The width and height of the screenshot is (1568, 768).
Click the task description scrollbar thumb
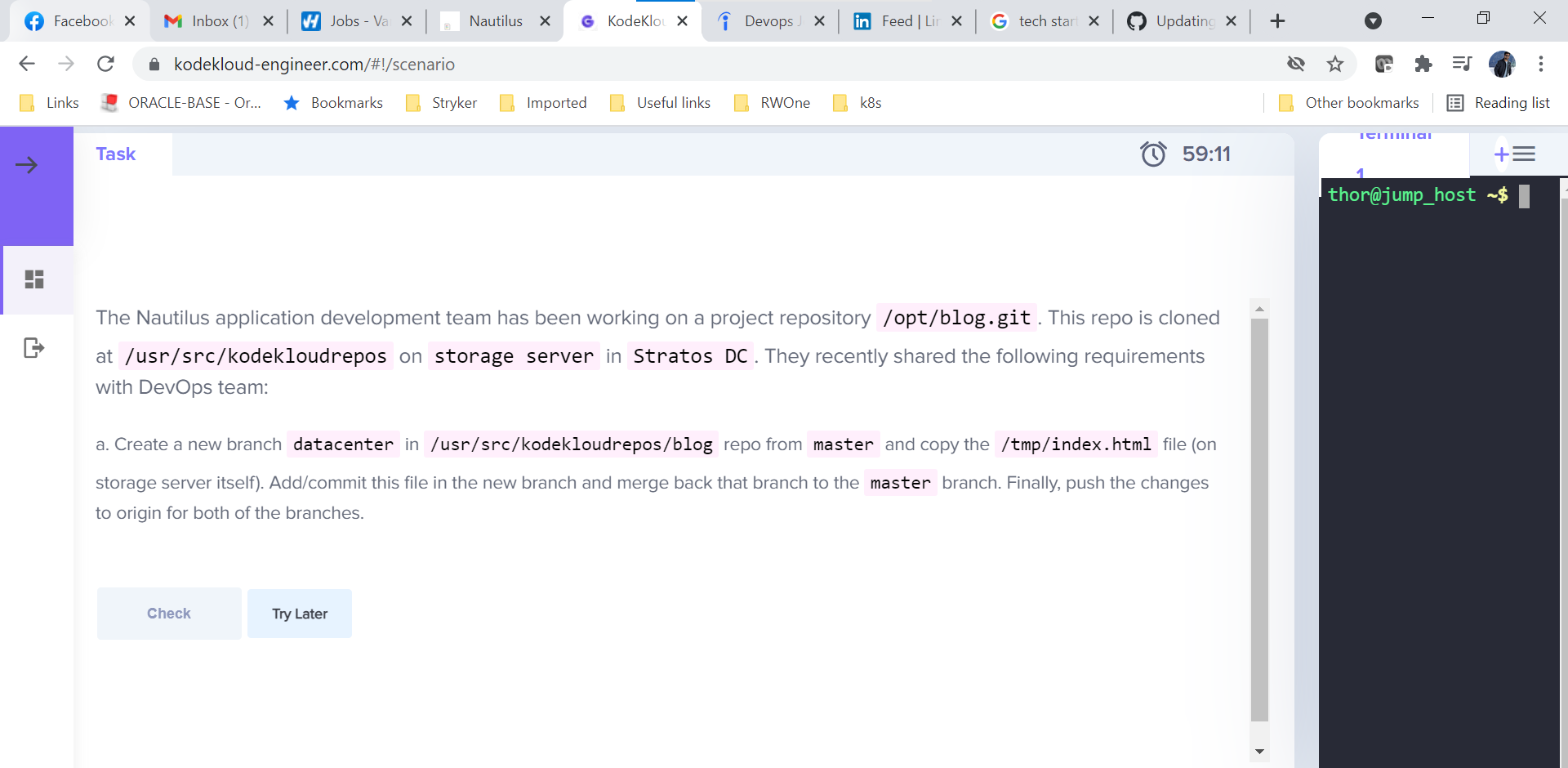tap(1259, 520)
